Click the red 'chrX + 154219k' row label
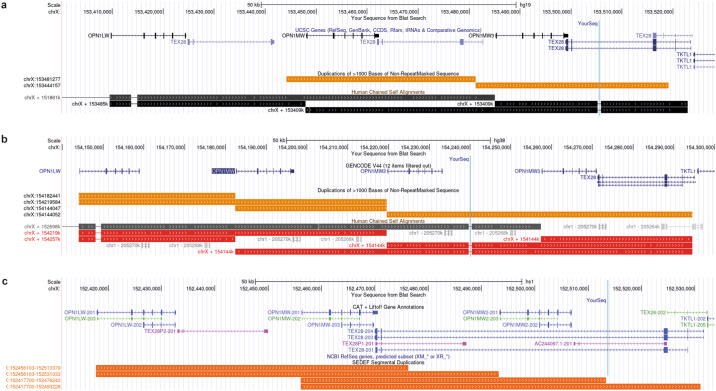This screenshot has height=391, width=716. (x=42, y=233)
